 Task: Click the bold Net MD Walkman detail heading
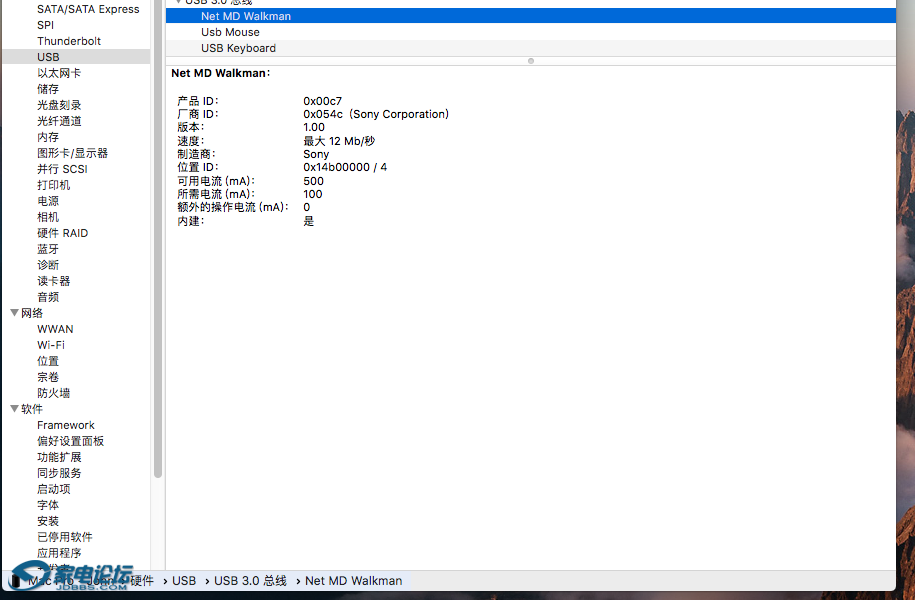click(x=221, y=73)
